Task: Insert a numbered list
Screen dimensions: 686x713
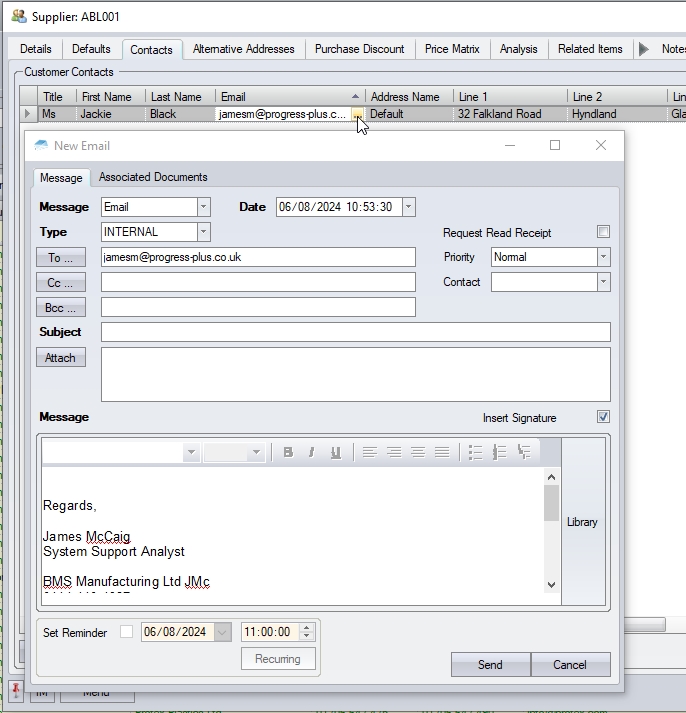Action: 500,453
